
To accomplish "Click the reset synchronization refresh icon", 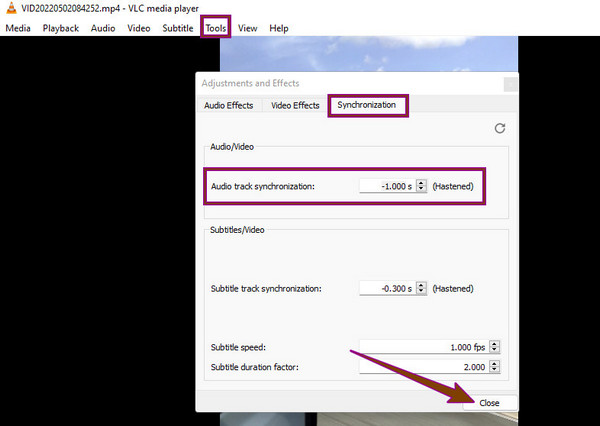I will click(500, 128).
